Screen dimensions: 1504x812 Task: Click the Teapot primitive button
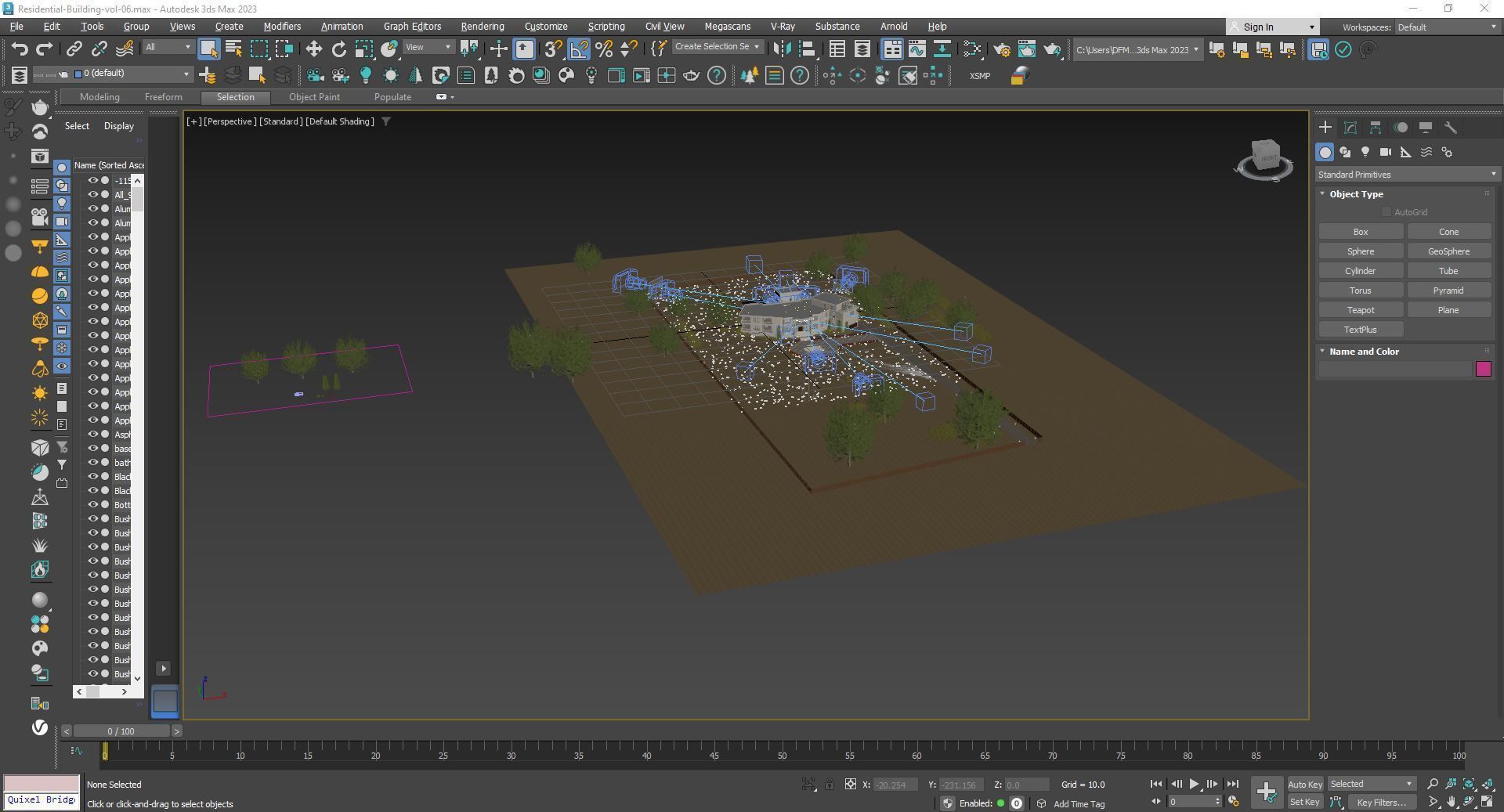coord(1360,310)
